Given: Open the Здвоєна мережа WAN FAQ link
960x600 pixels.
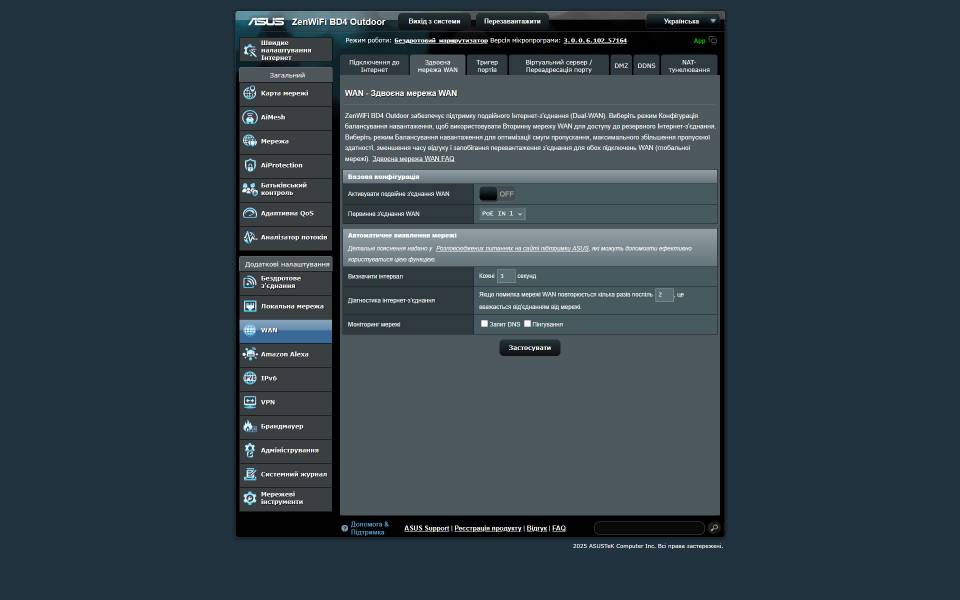Looking at the screenshot, I should tap(413, 159).
